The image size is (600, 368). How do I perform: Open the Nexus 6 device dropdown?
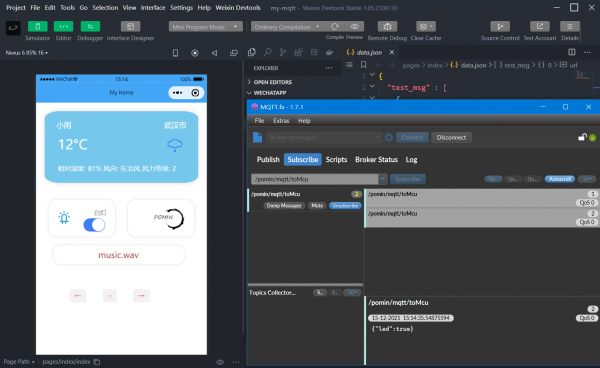(27, 53)
